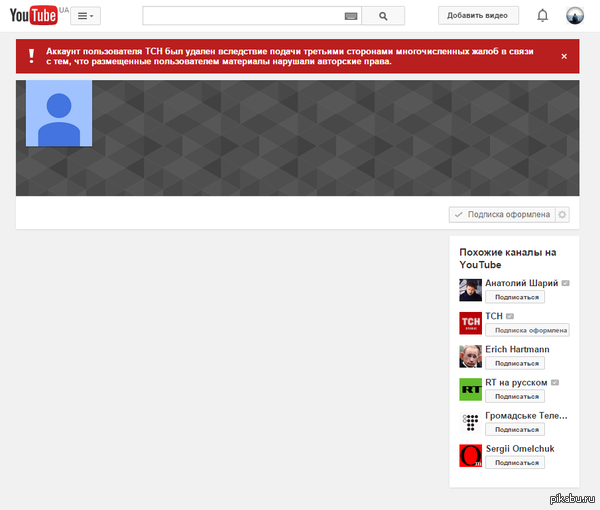Viewport: 600px width, 510px height.
Task: Click the Похожие каналы на YouTube heading
Action: [x=508, y=259]
